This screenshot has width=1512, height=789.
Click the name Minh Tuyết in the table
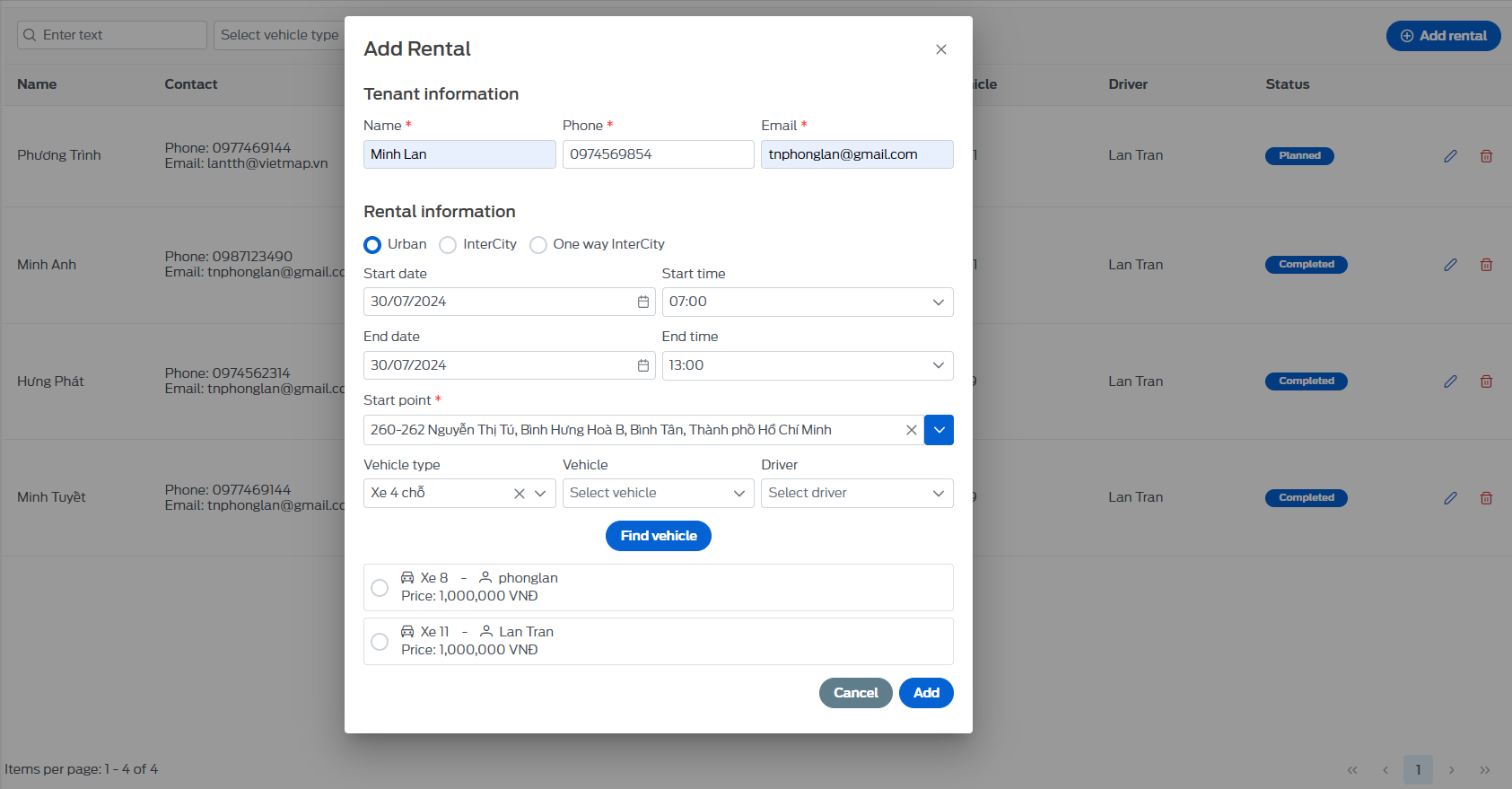[51, 497]
